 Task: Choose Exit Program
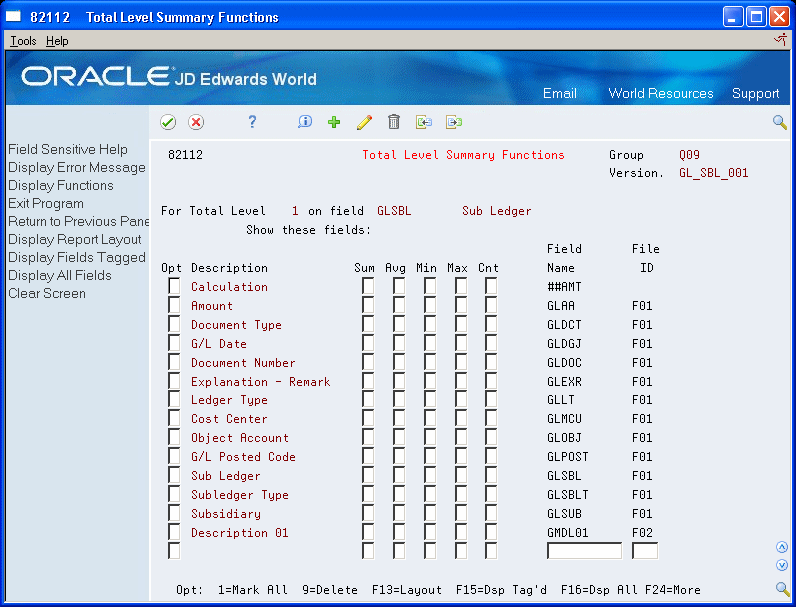46,204
